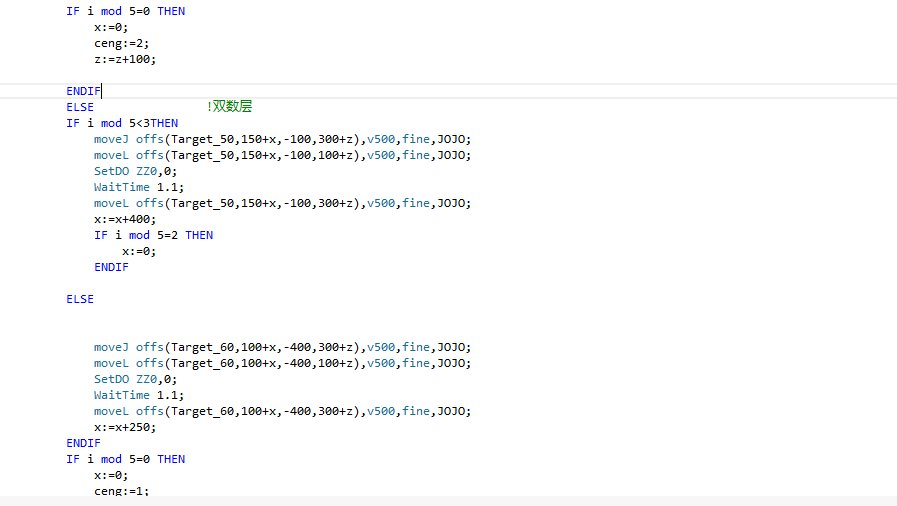This screenshot has width=897, height=506.
Task: Click the x:=0 inside IF i mod 5=2 block
Action: point(139,251)
